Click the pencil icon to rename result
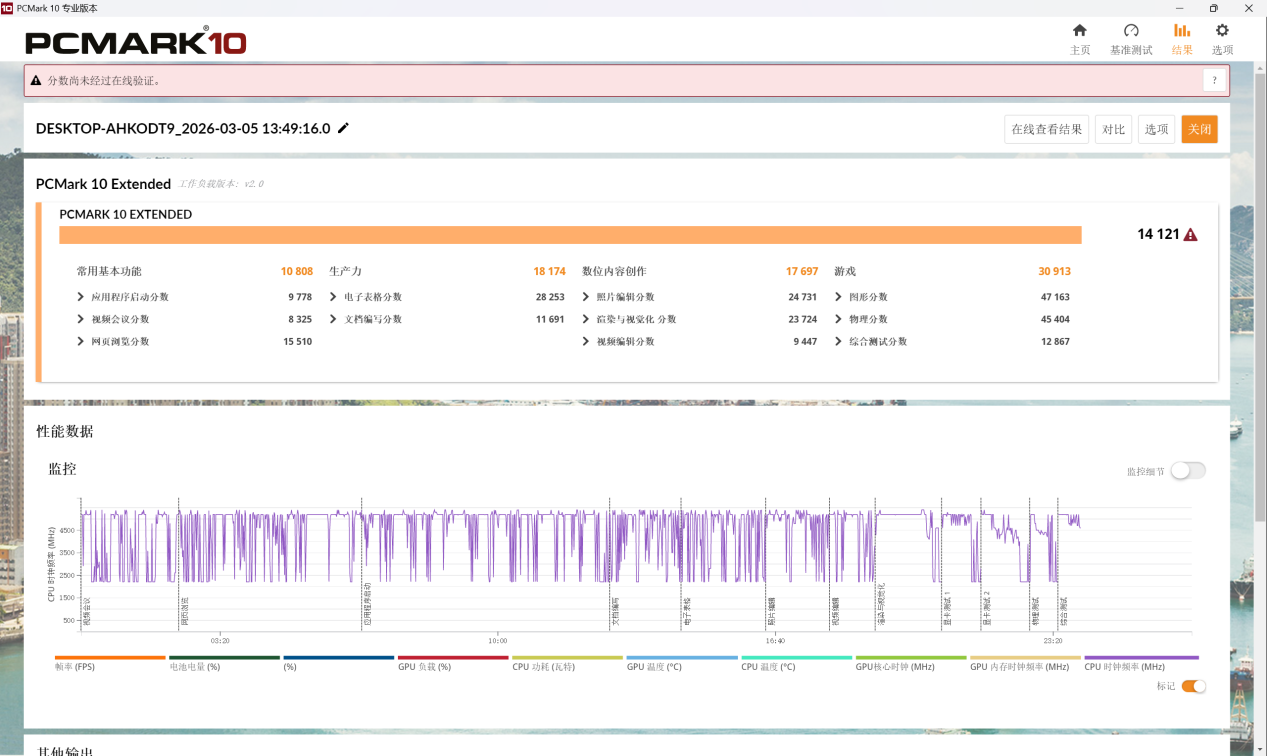Screen dimensions: 1267x756 pos(344,128)
